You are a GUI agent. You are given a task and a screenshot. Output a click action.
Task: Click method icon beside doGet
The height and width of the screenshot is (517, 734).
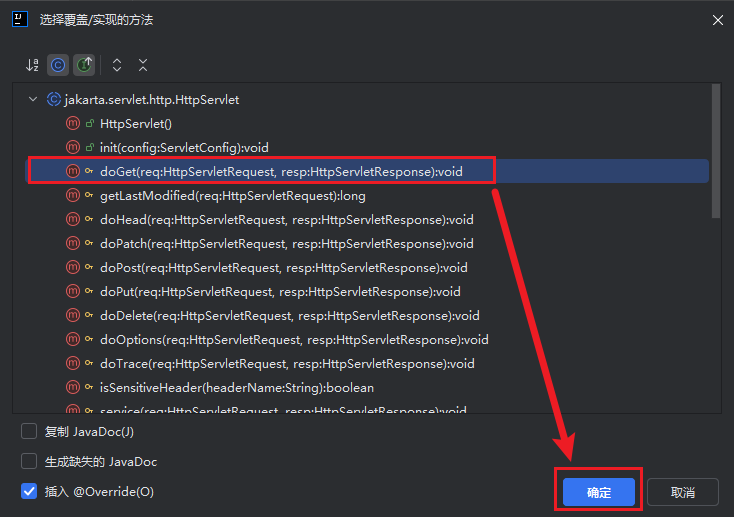click(x=73, y=171)
